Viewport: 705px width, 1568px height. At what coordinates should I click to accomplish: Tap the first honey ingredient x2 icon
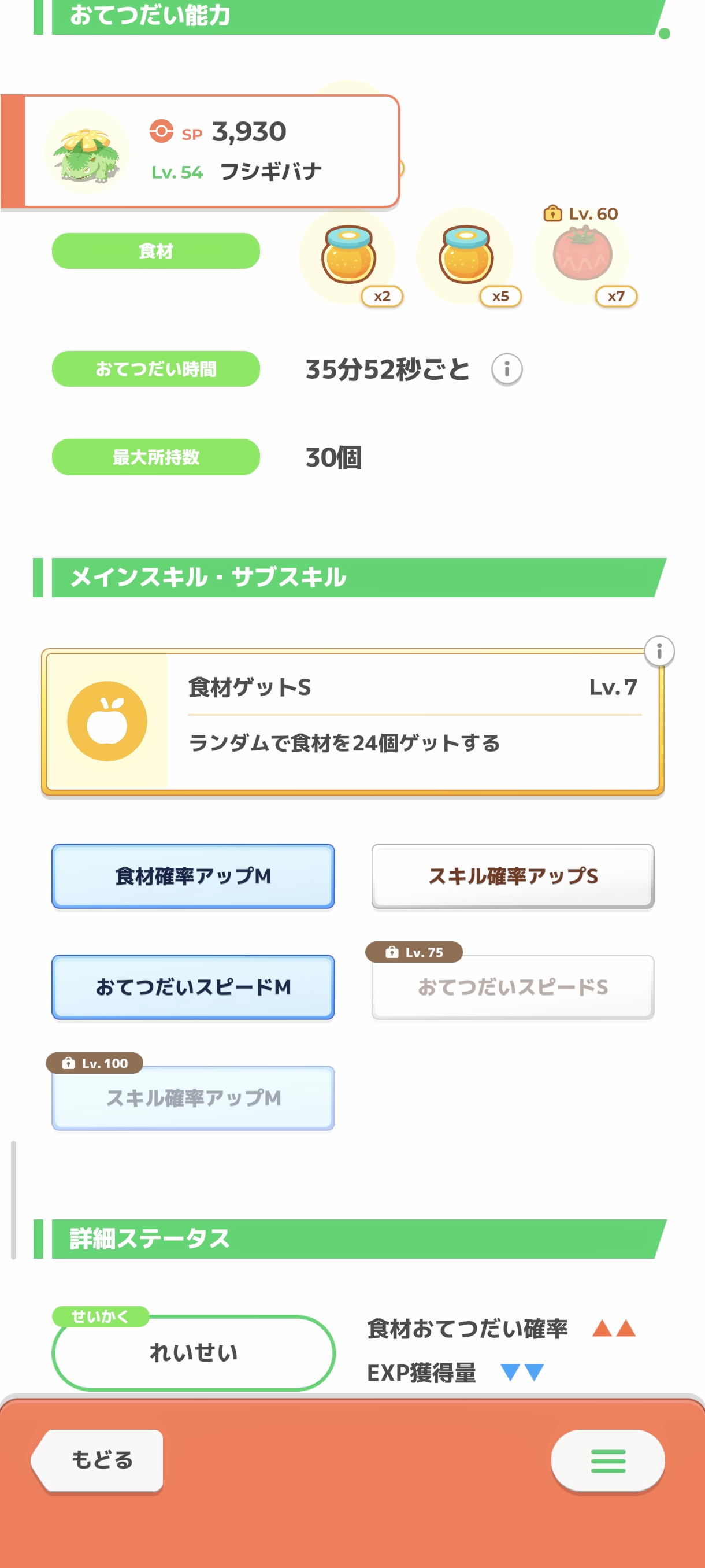(348, 255)
